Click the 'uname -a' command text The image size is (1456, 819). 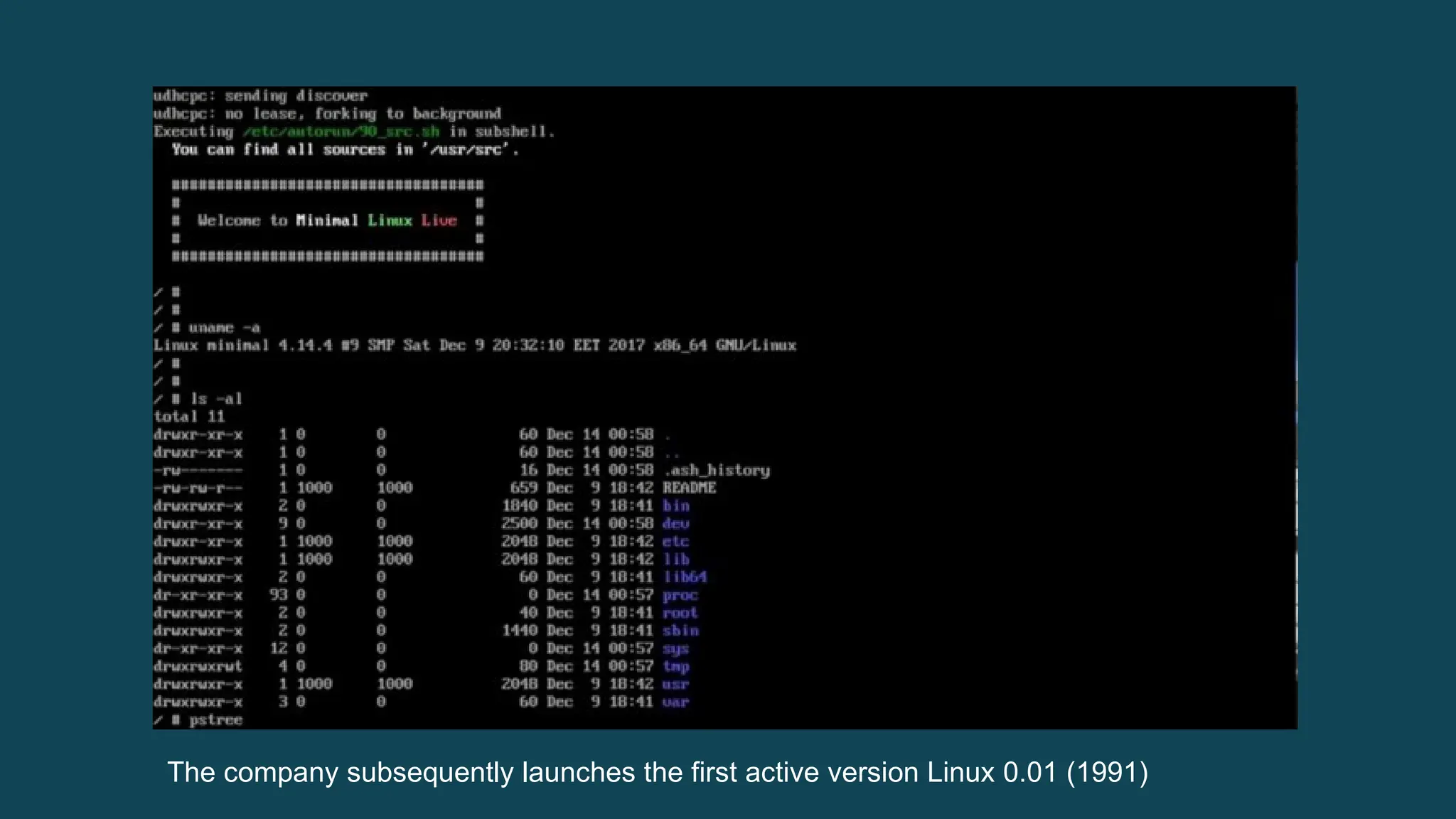tap(224, 328)
